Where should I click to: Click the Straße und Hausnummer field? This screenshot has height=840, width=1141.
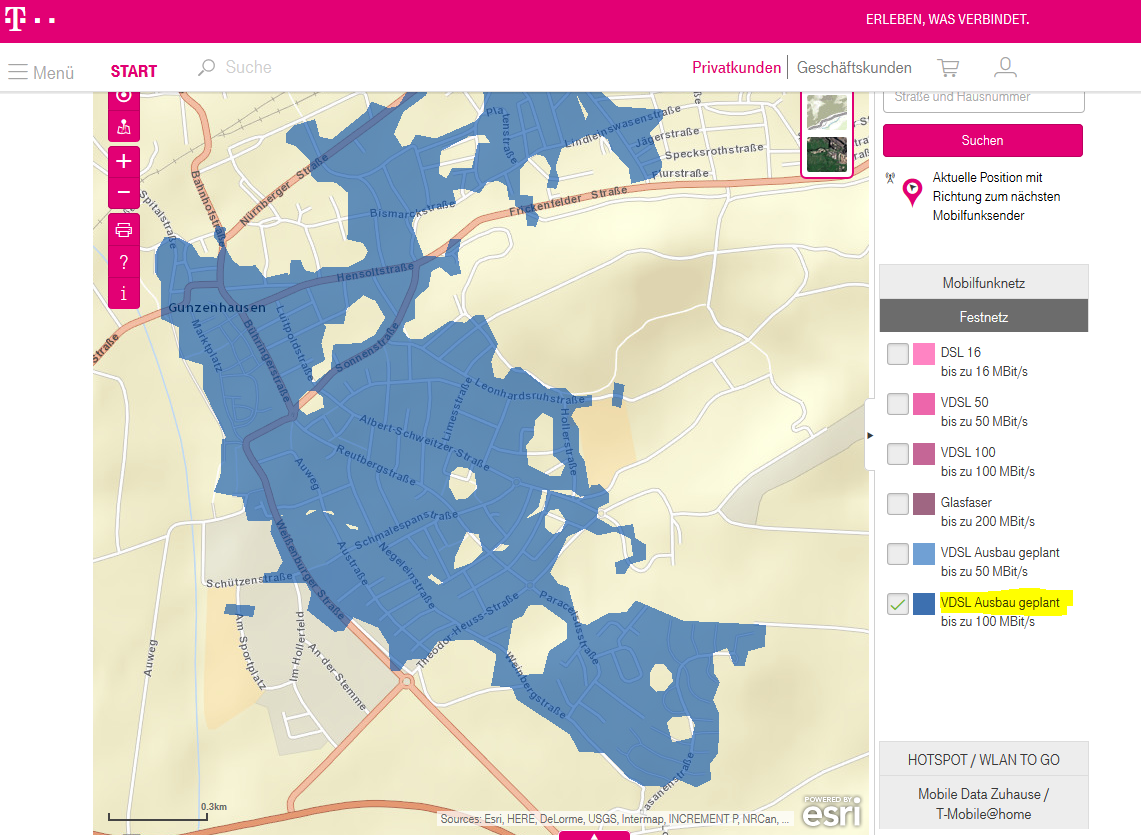click(983, 99)
